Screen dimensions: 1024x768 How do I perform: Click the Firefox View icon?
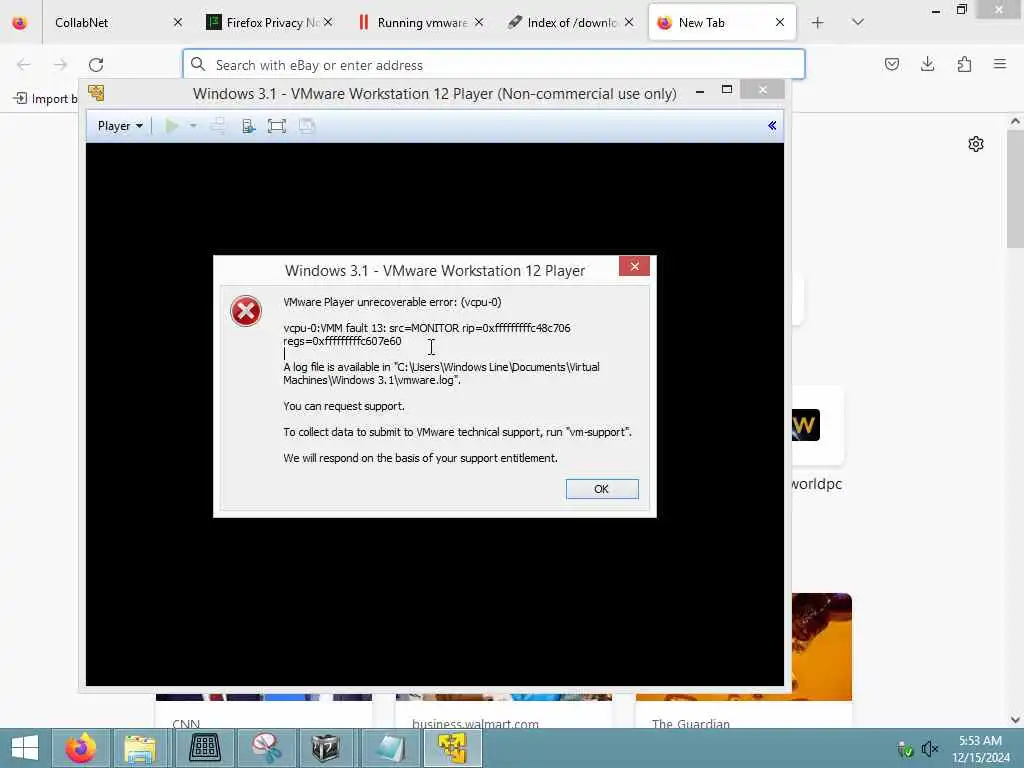[x=20, y=23]
